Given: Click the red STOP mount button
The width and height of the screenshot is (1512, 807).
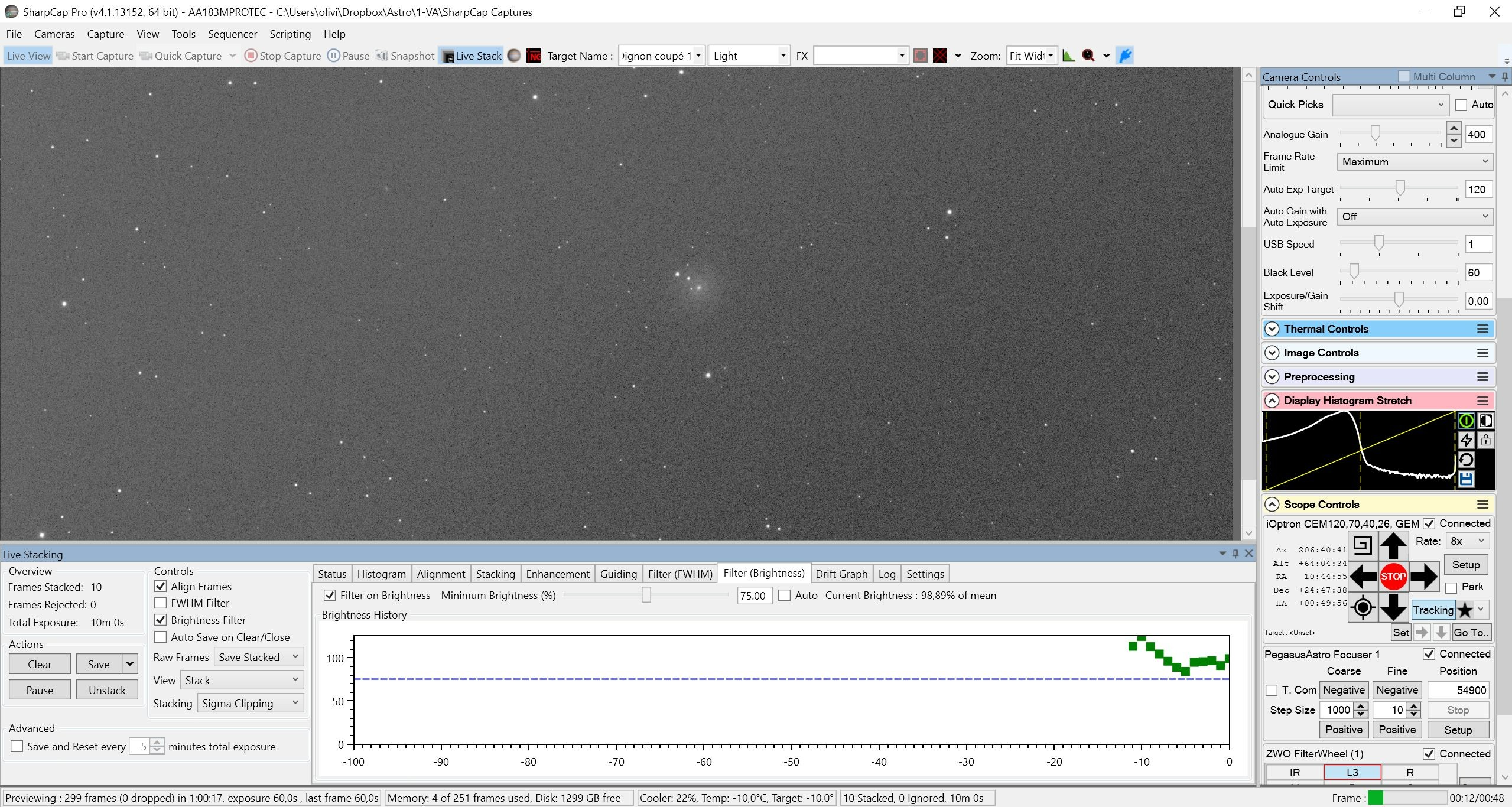Looking at the screenshot, I should (1393, 577).
